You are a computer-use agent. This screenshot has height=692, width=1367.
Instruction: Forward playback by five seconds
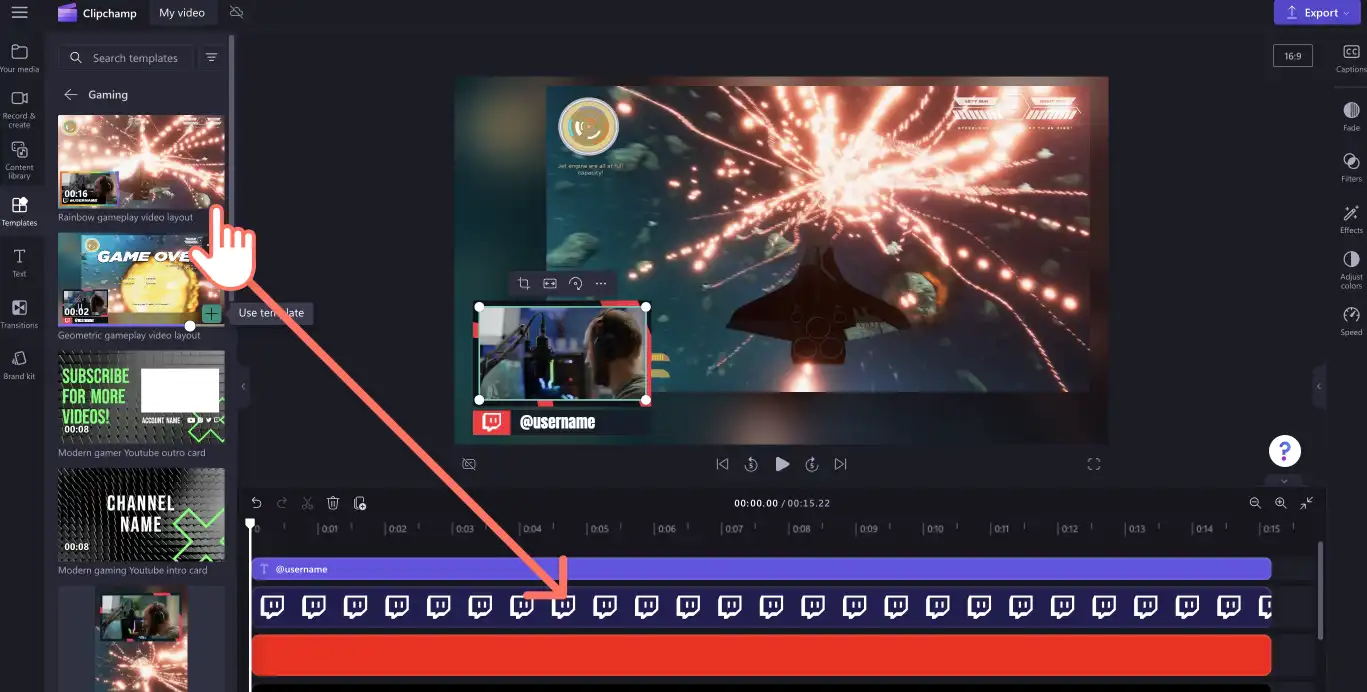point(812,464)
